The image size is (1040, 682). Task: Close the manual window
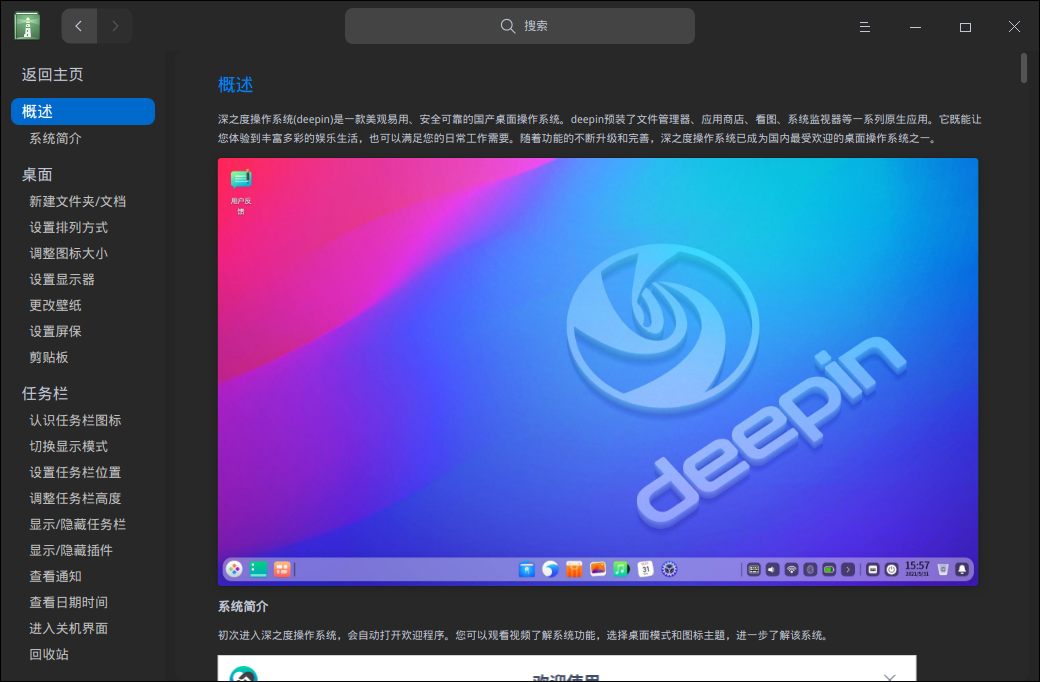pos(1014,27)
